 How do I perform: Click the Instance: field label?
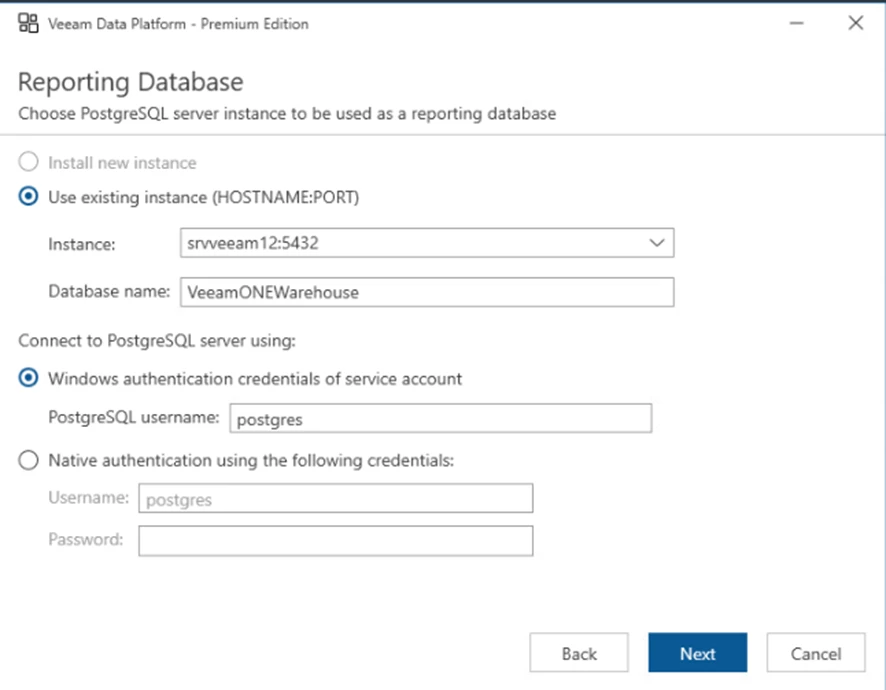[x=82, y=244]
